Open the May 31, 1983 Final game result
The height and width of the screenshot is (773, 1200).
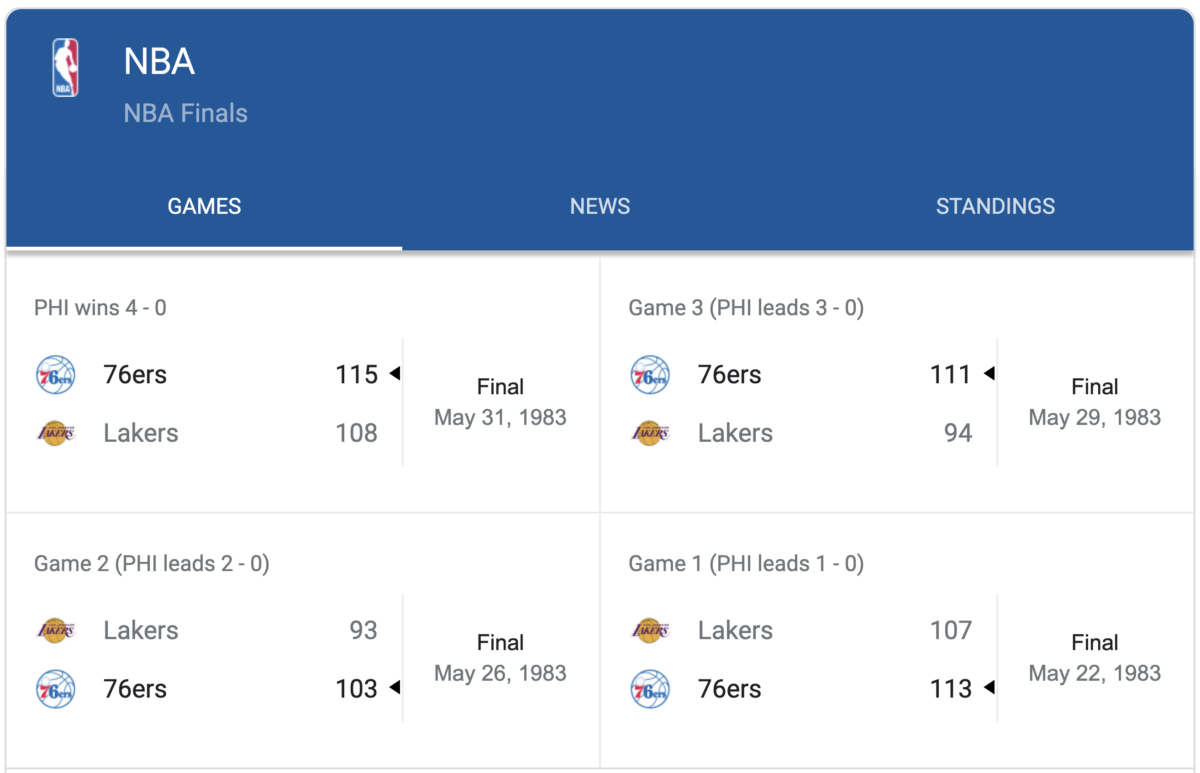500,402
